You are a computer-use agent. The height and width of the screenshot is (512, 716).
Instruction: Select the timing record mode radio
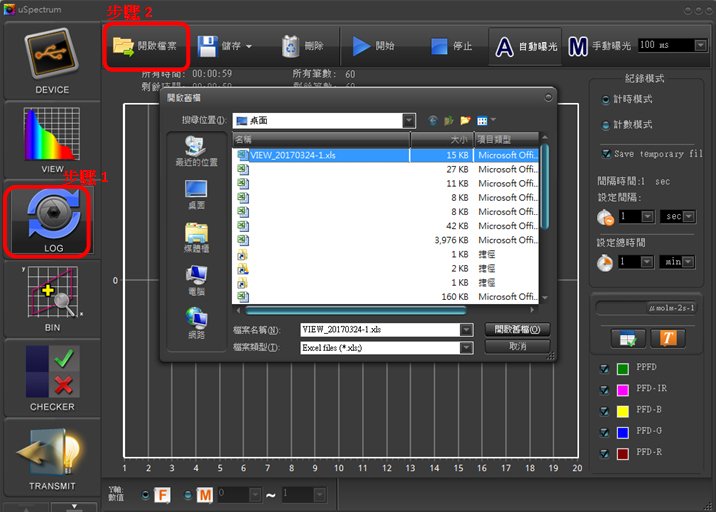coord(605,99)
